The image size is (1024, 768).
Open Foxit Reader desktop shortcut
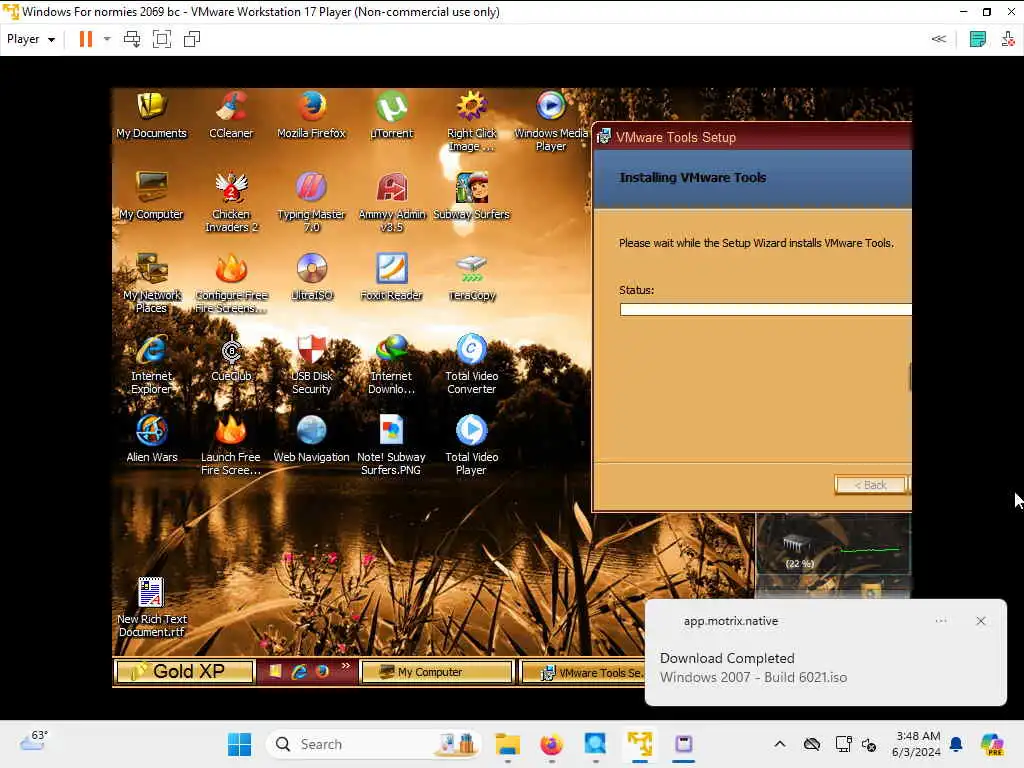(392, 277)
